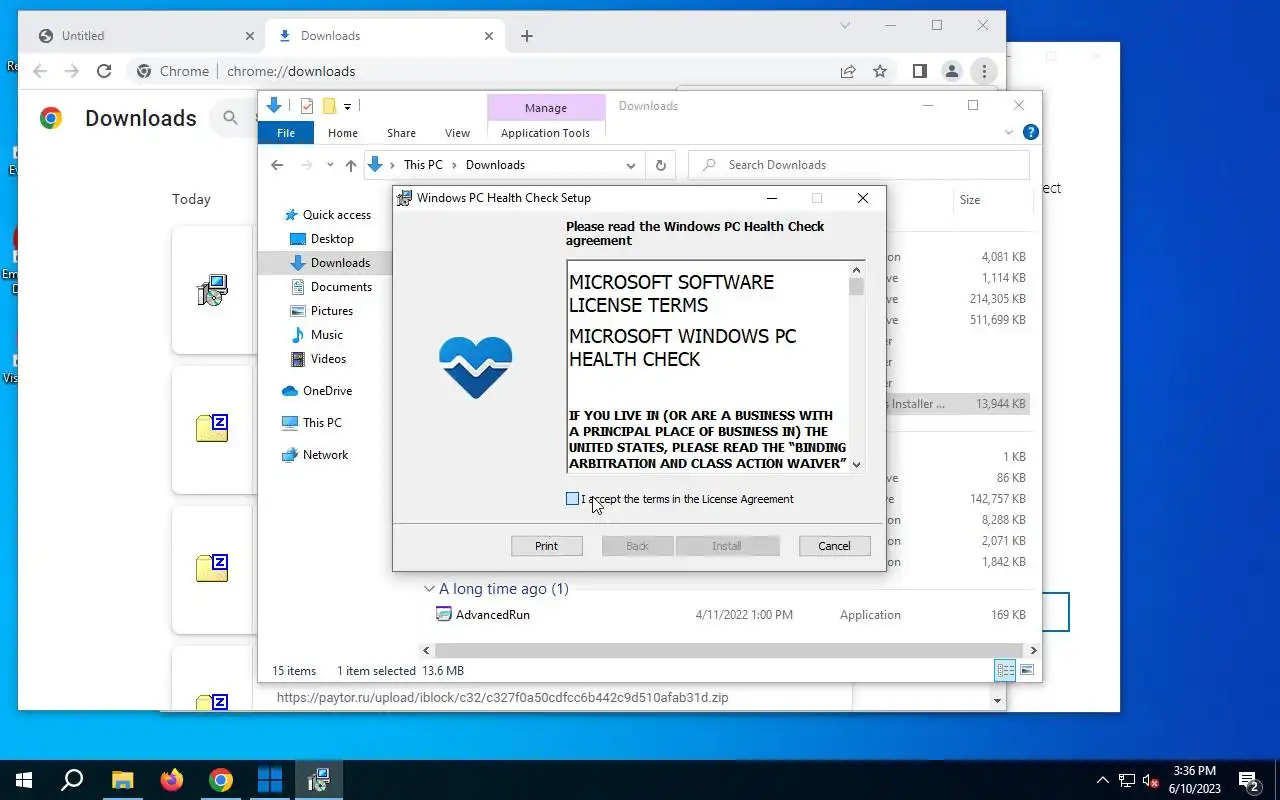Image resolution: width=1280 pixels, height=800 pixels.
Task: Select the Manage contextual tab
Action: click(545, 108)
